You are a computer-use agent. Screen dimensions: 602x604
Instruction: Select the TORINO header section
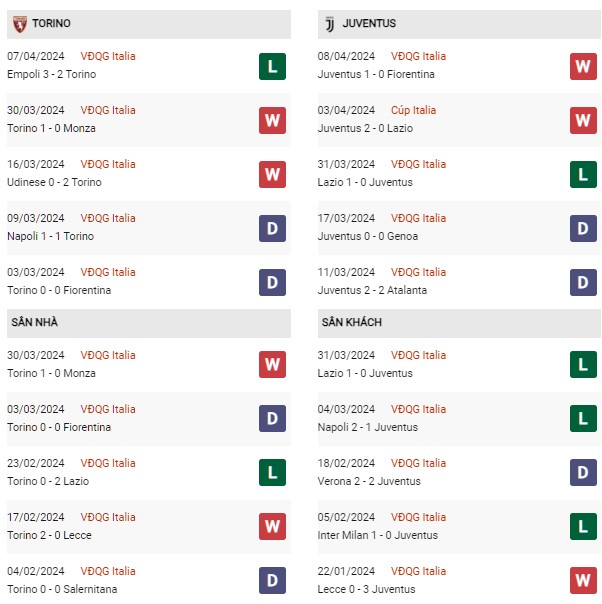[149, 24]
